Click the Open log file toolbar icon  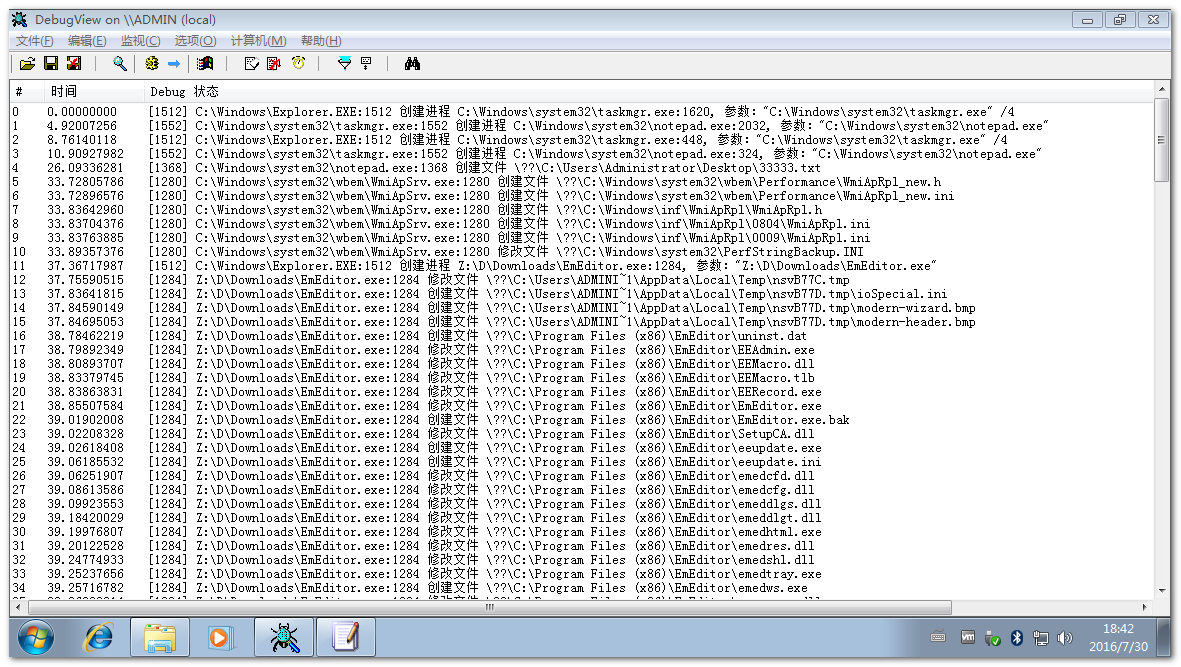27,64
